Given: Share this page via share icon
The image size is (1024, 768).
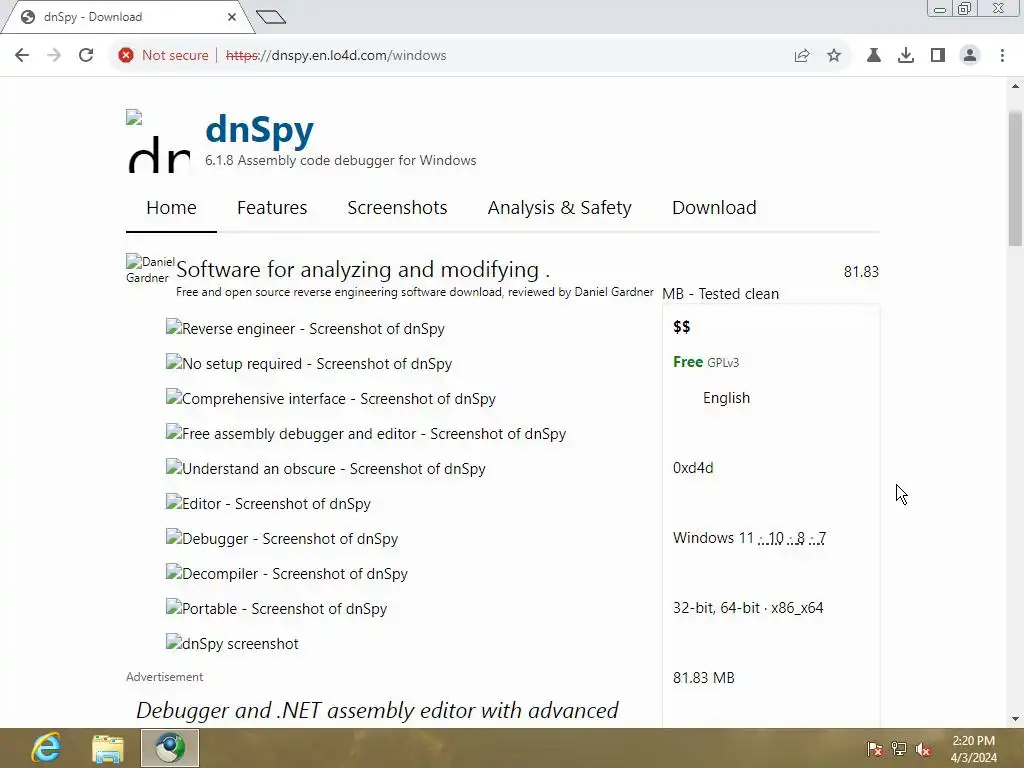Looking at the screenshot, I should [x=802, y=56].
